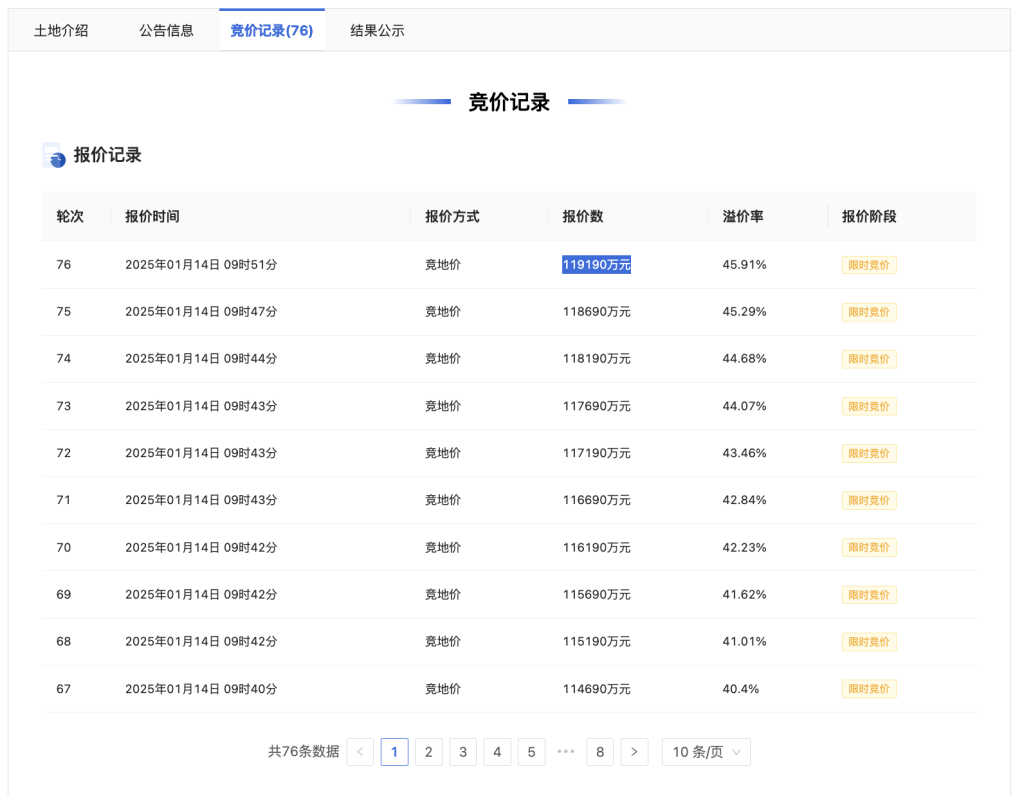Click the ellipsis between page 5 and 8
1024x796 pixels.
[x=566, y=752]
